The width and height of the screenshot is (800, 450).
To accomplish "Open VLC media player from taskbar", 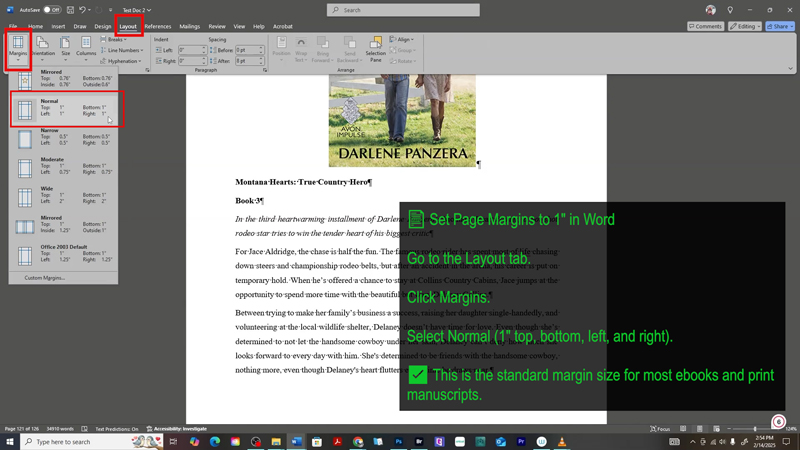I will tap(562, 442).
